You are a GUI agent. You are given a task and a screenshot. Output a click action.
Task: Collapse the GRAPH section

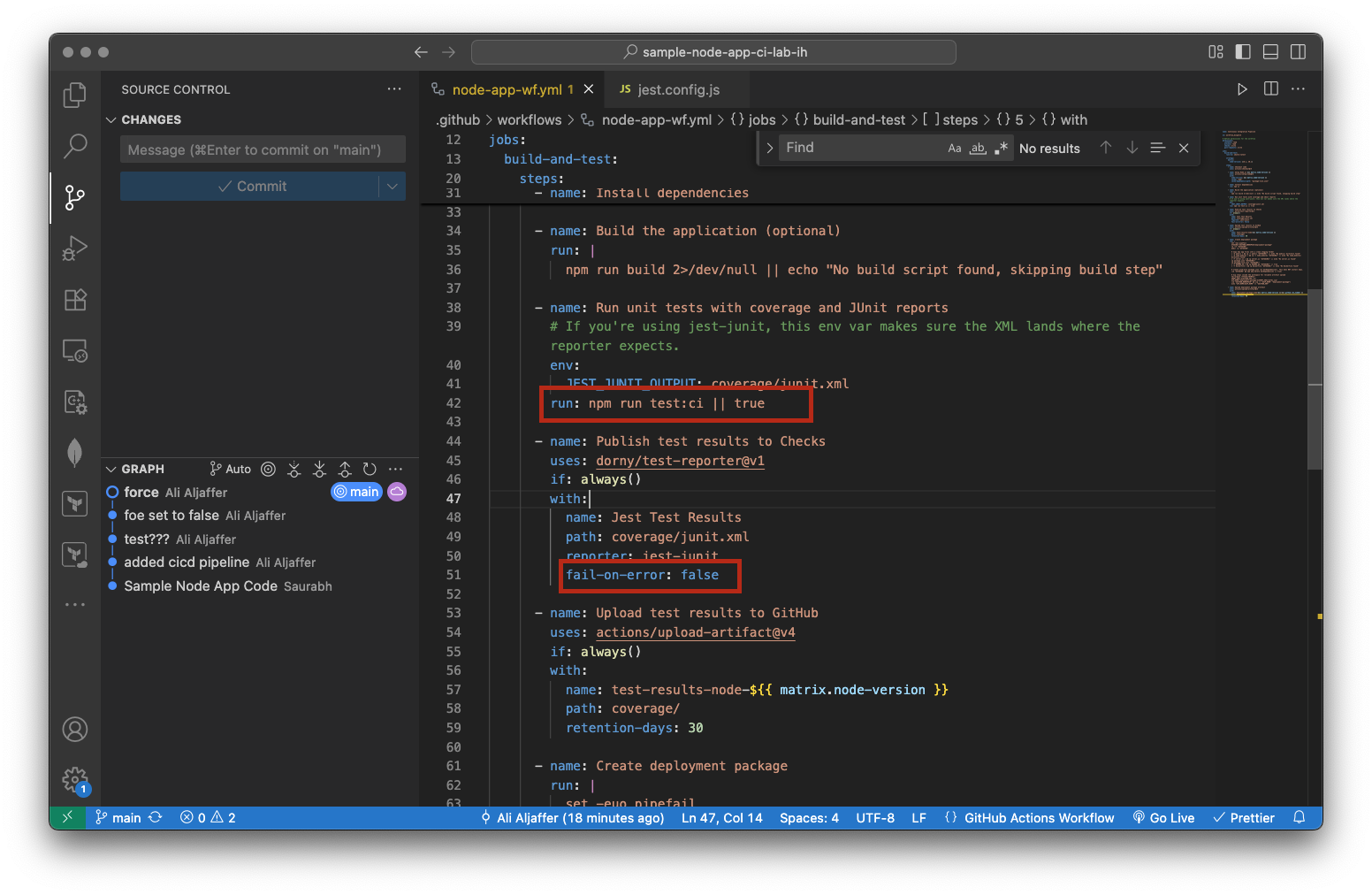[111, 469]
